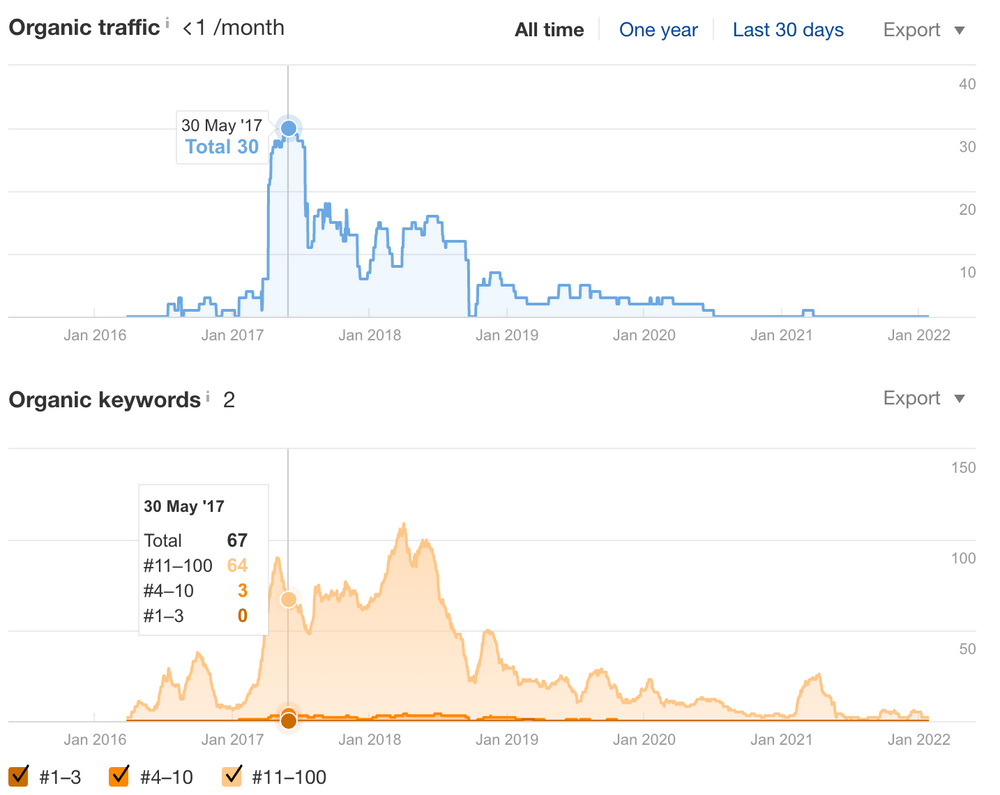Toggle the #4–10 keywords checkbox
The height and width of the screenshot is (795, 1000).
[119, 776]
